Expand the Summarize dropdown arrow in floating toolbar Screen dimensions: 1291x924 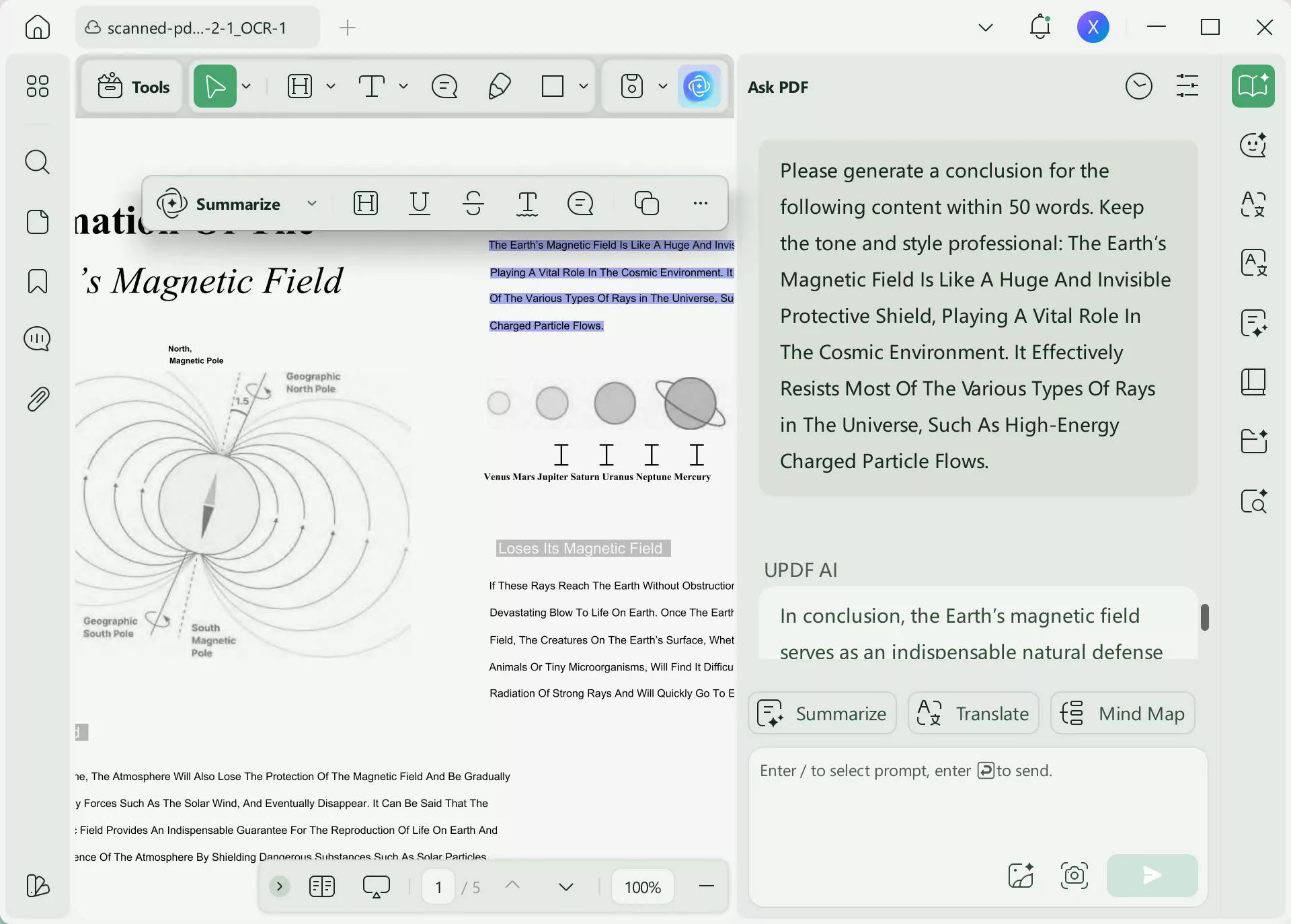(312, 203)
